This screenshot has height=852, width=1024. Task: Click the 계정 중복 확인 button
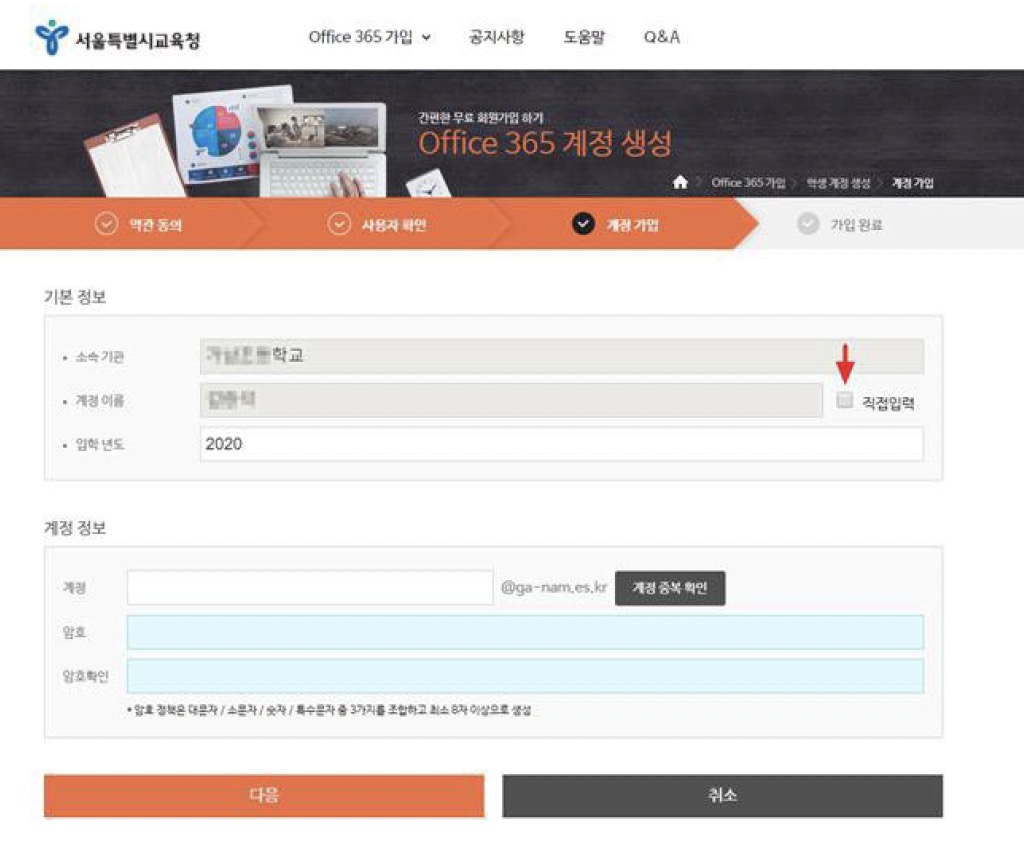670,588
